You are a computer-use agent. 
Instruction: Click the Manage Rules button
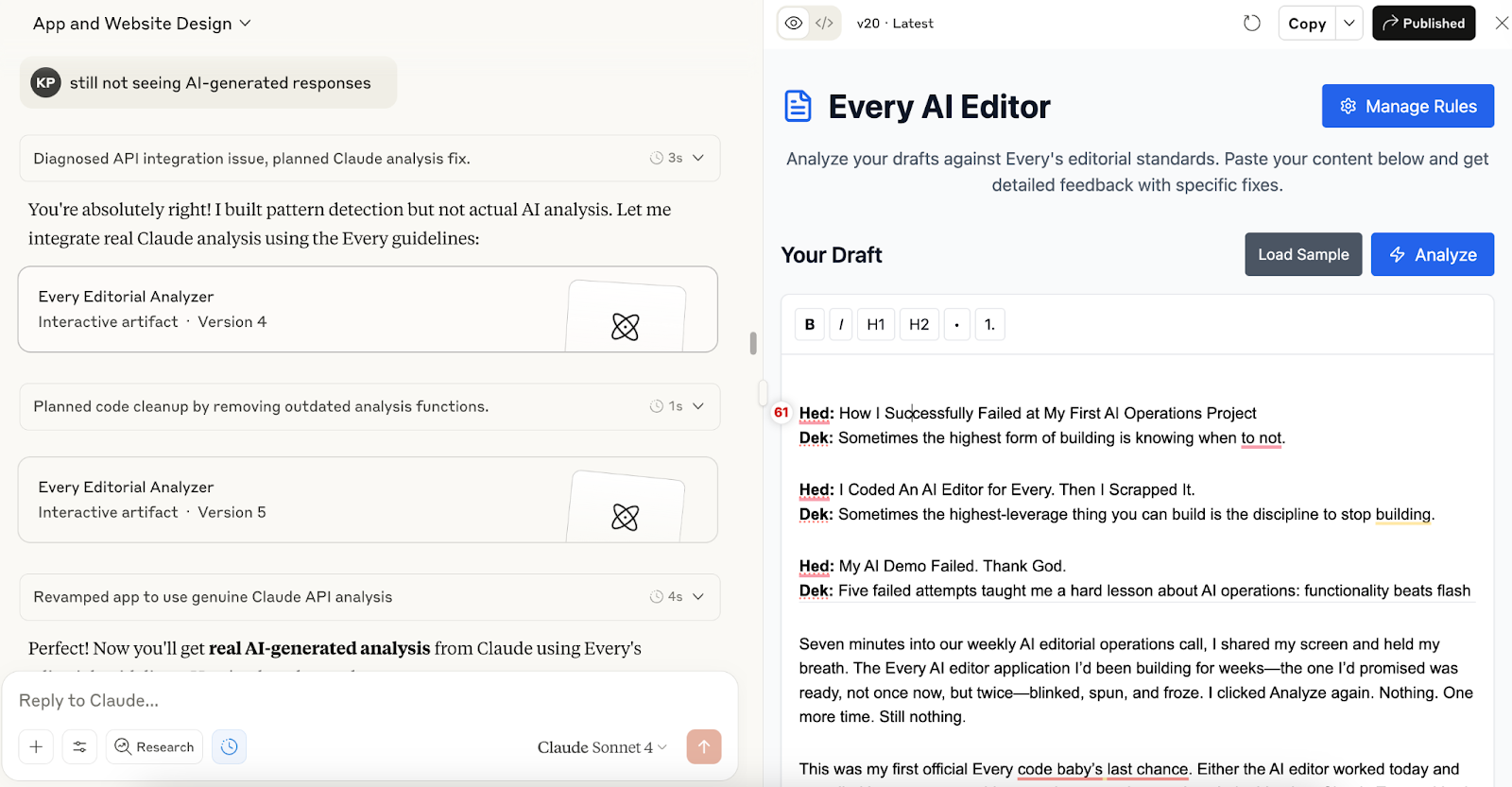(x=1408, y=106)
